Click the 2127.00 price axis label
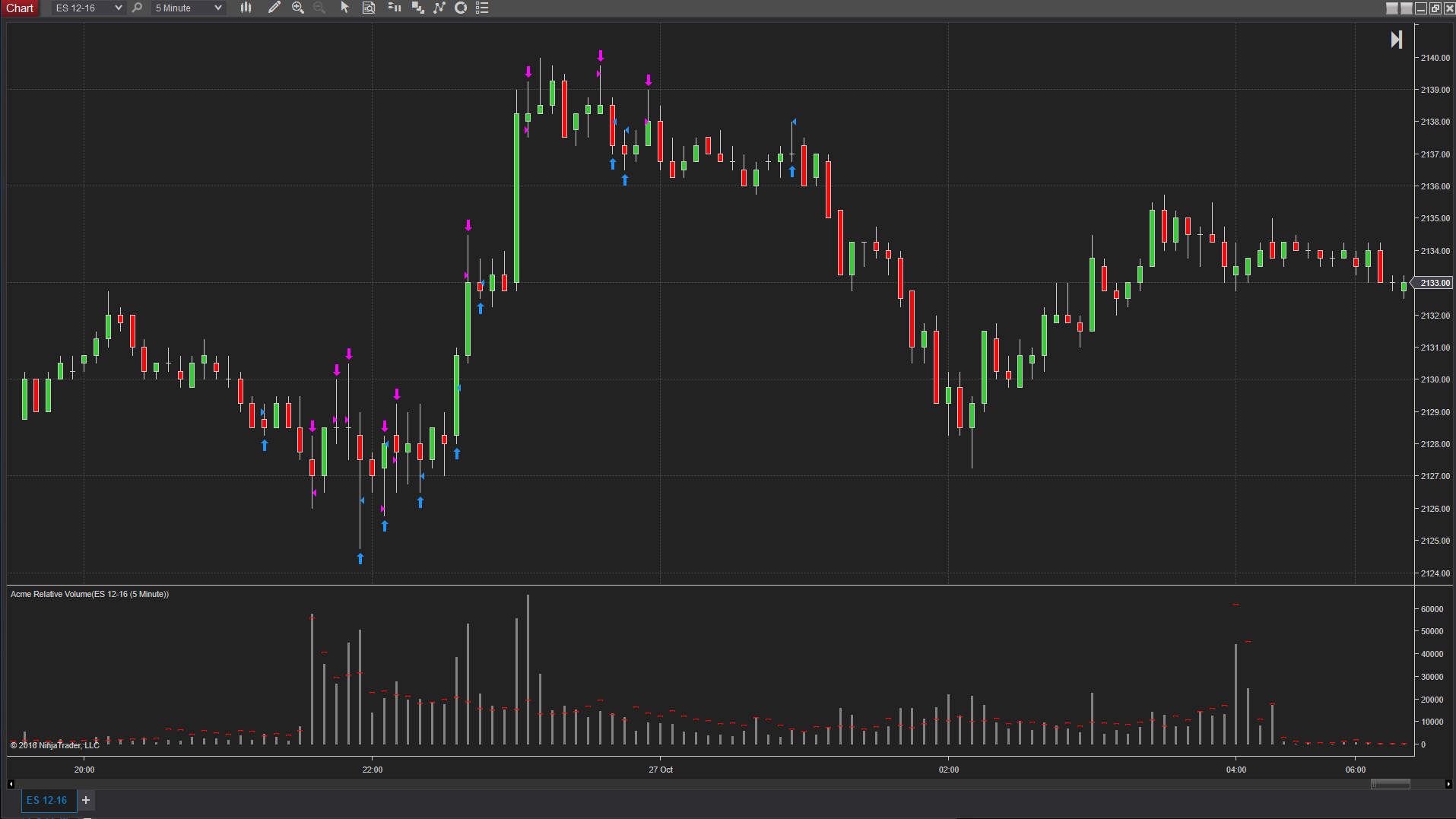1456x819 pixels. (1435, 476)
